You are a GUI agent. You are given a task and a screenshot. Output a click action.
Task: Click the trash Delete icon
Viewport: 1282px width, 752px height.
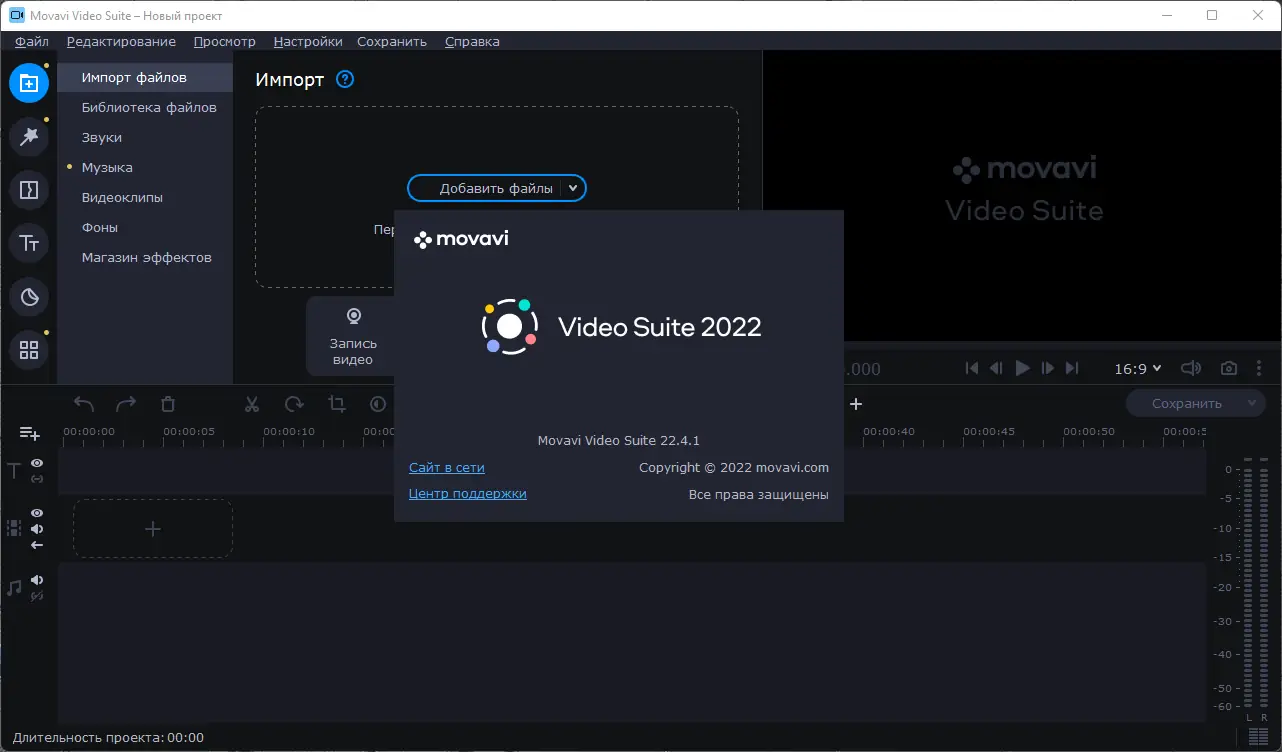click(x=168, y=404)
